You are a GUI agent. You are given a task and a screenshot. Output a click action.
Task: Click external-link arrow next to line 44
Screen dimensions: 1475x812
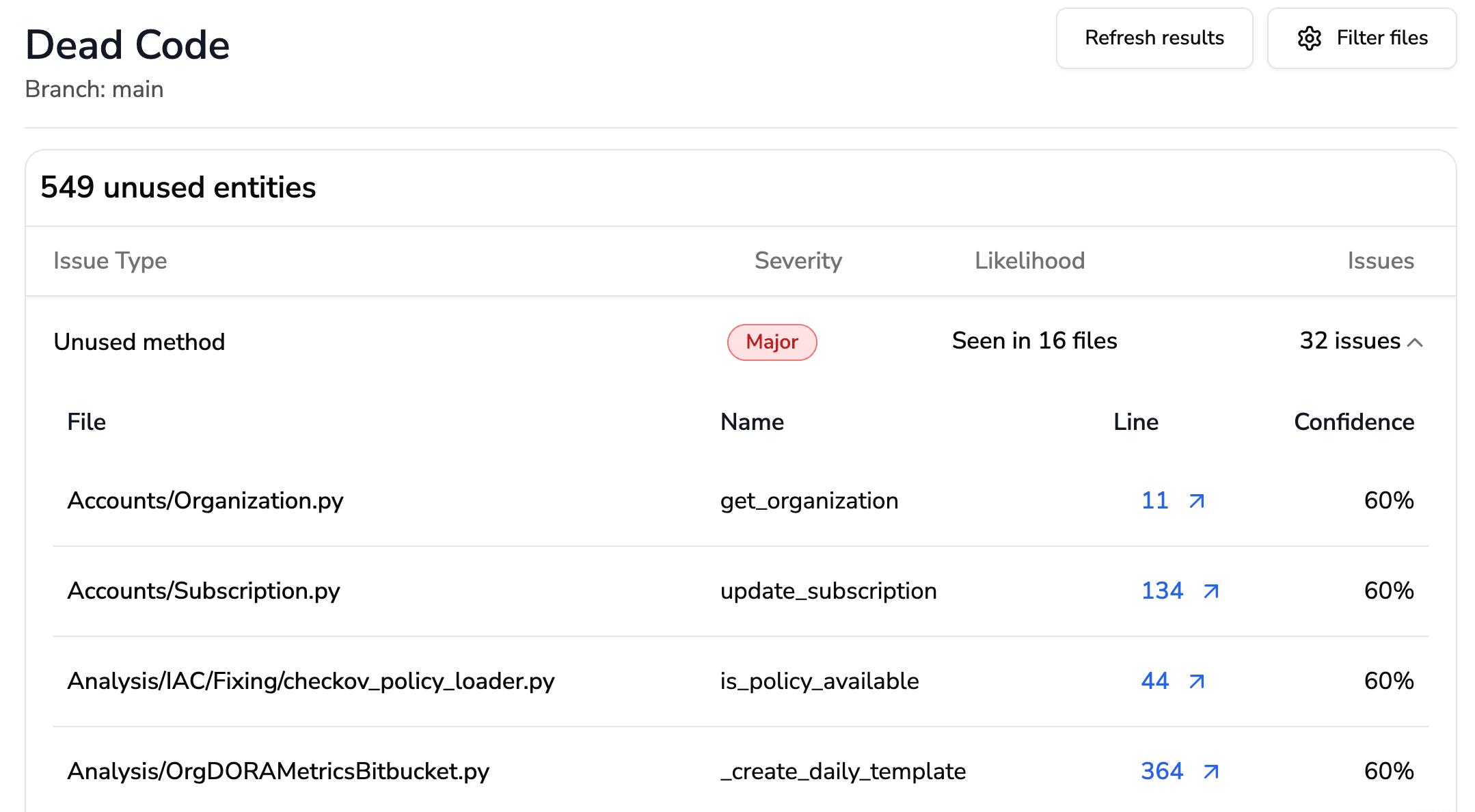(x=1196, y=681)
